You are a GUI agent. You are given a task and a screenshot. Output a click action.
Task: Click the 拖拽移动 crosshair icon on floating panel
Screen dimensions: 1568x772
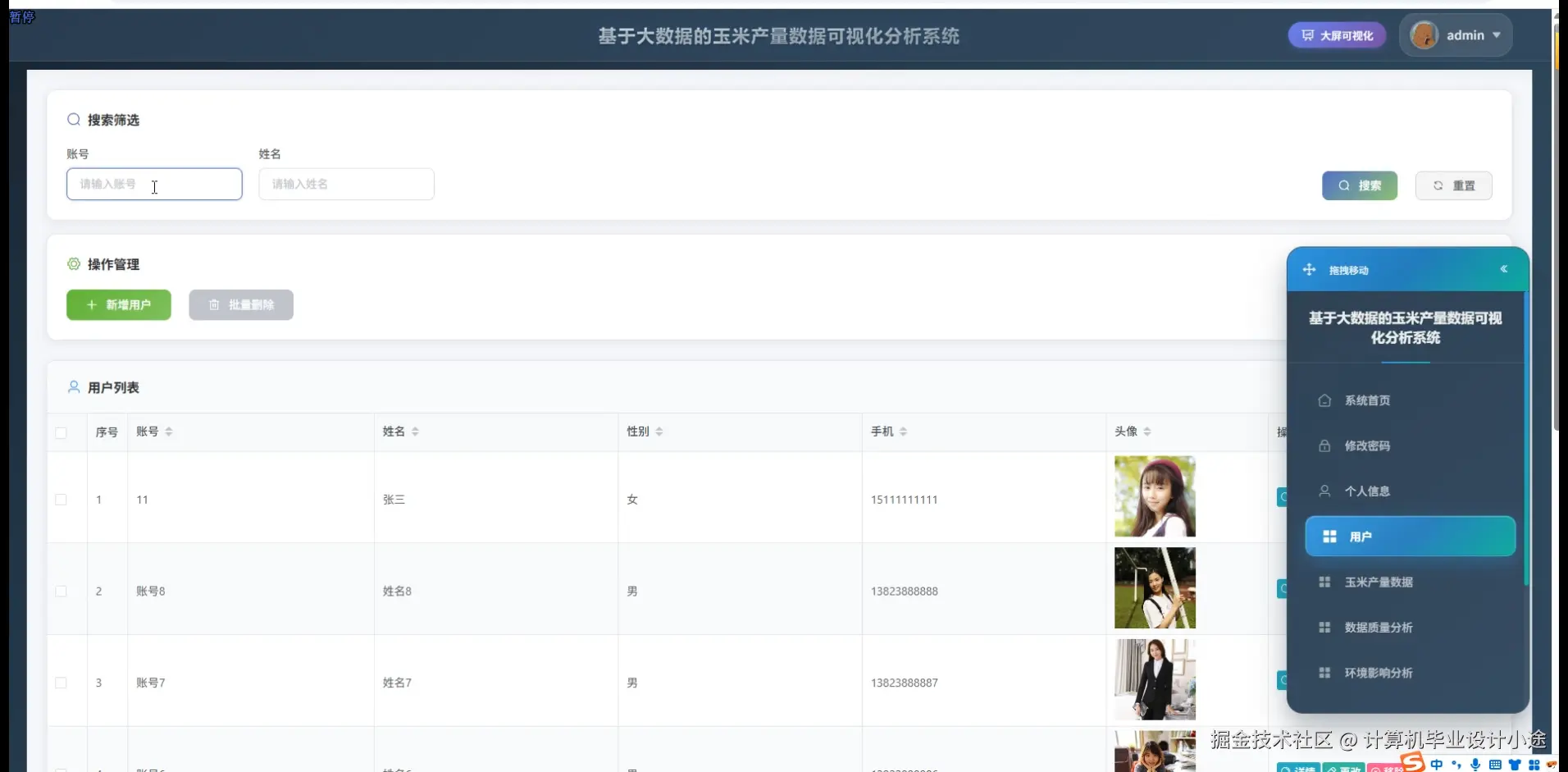click(x=1310, y=269)
